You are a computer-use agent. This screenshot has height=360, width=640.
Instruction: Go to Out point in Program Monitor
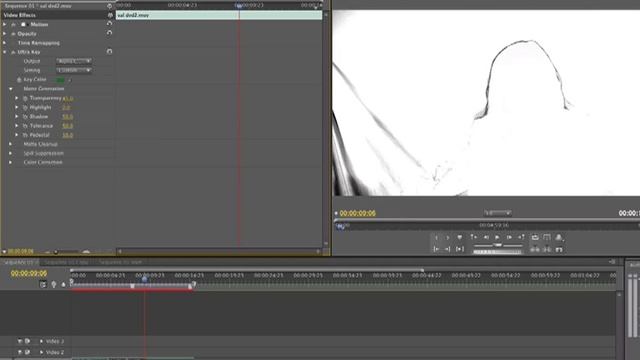(x=448, y=249)
